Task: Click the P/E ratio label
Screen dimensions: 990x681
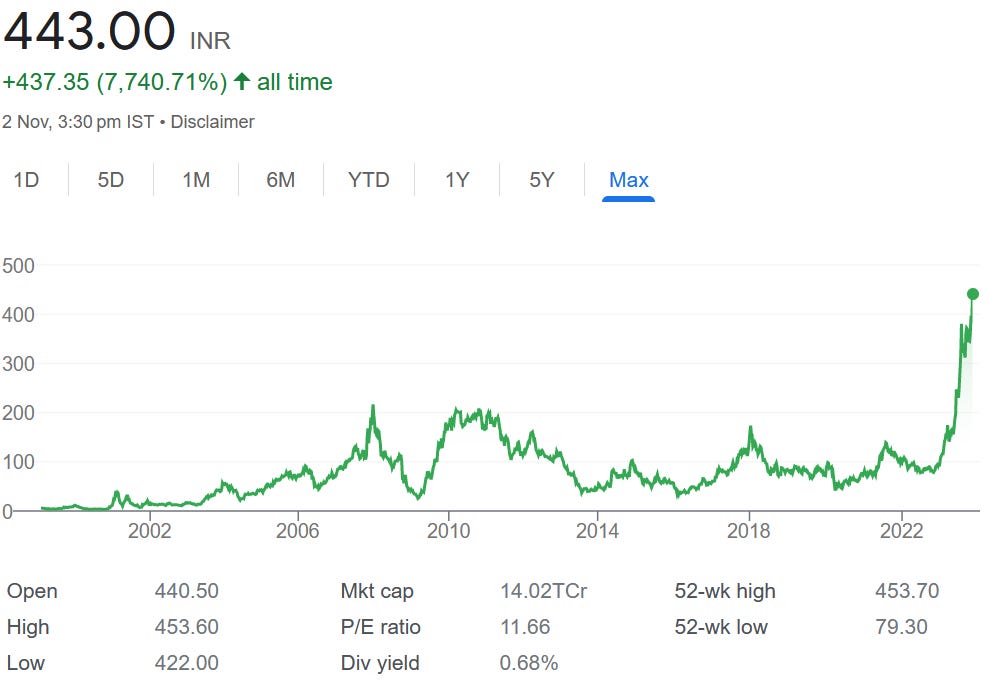Action: [x=380, y=627]
